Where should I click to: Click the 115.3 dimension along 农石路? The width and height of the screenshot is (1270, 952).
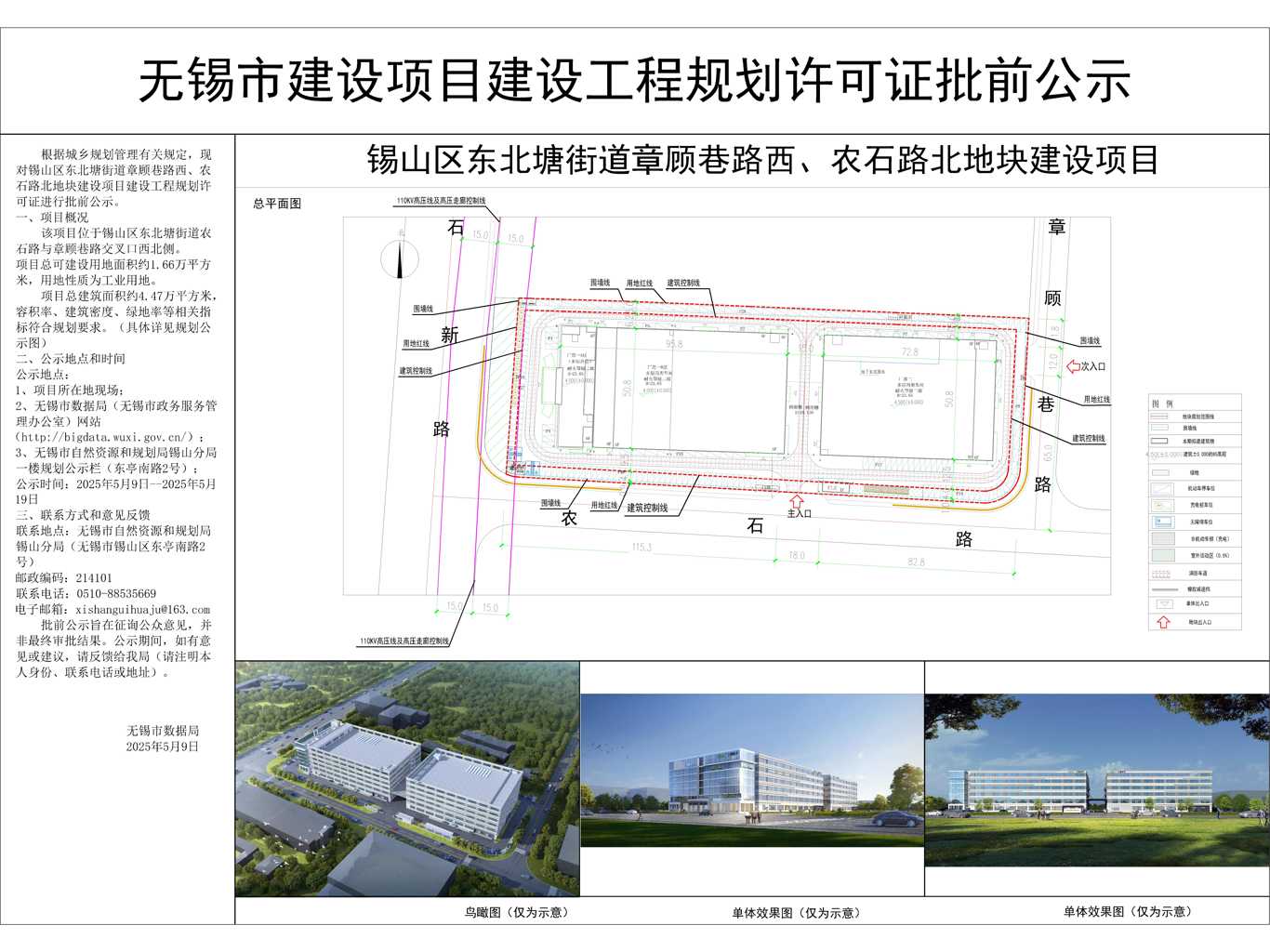pos(642,548)
